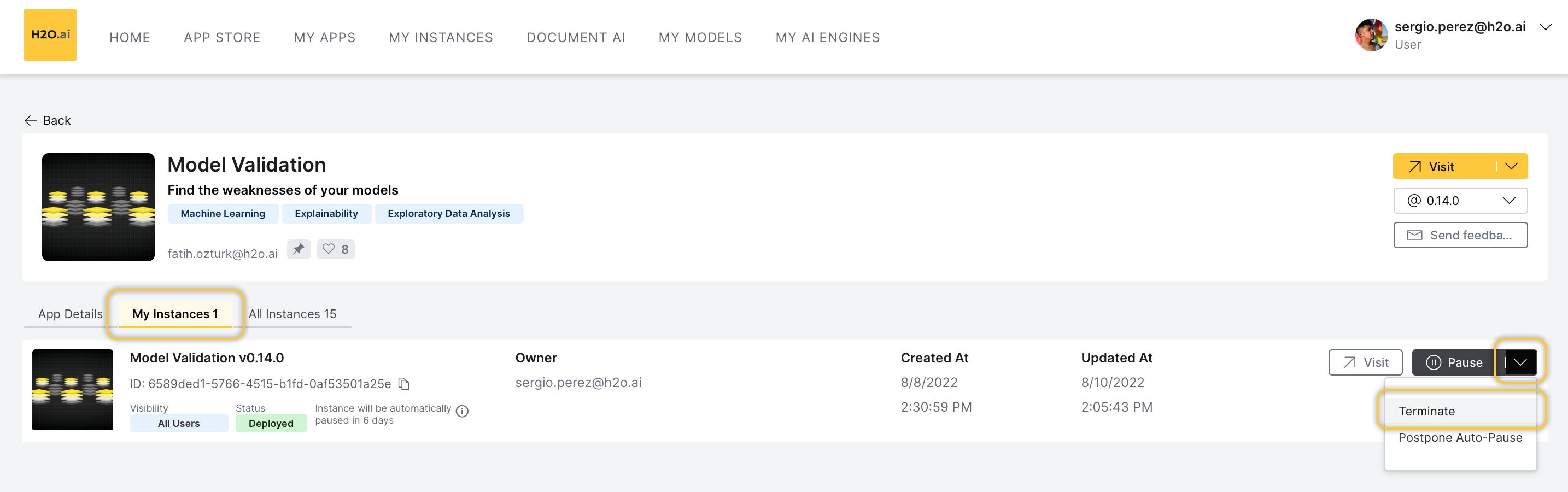Switch to the All Instances tab
Viewport: 1568px width, 492px height.
(292, 314)
